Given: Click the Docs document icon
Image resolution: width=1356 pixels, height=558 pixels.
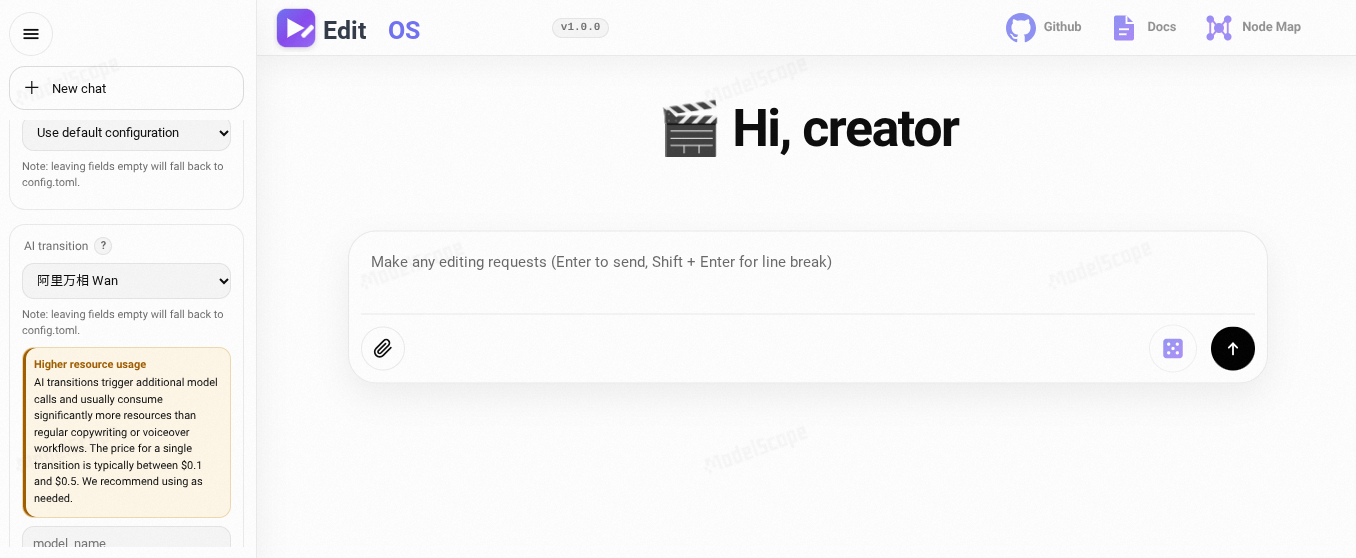Looking at the screenshot, I should 1124,27.
